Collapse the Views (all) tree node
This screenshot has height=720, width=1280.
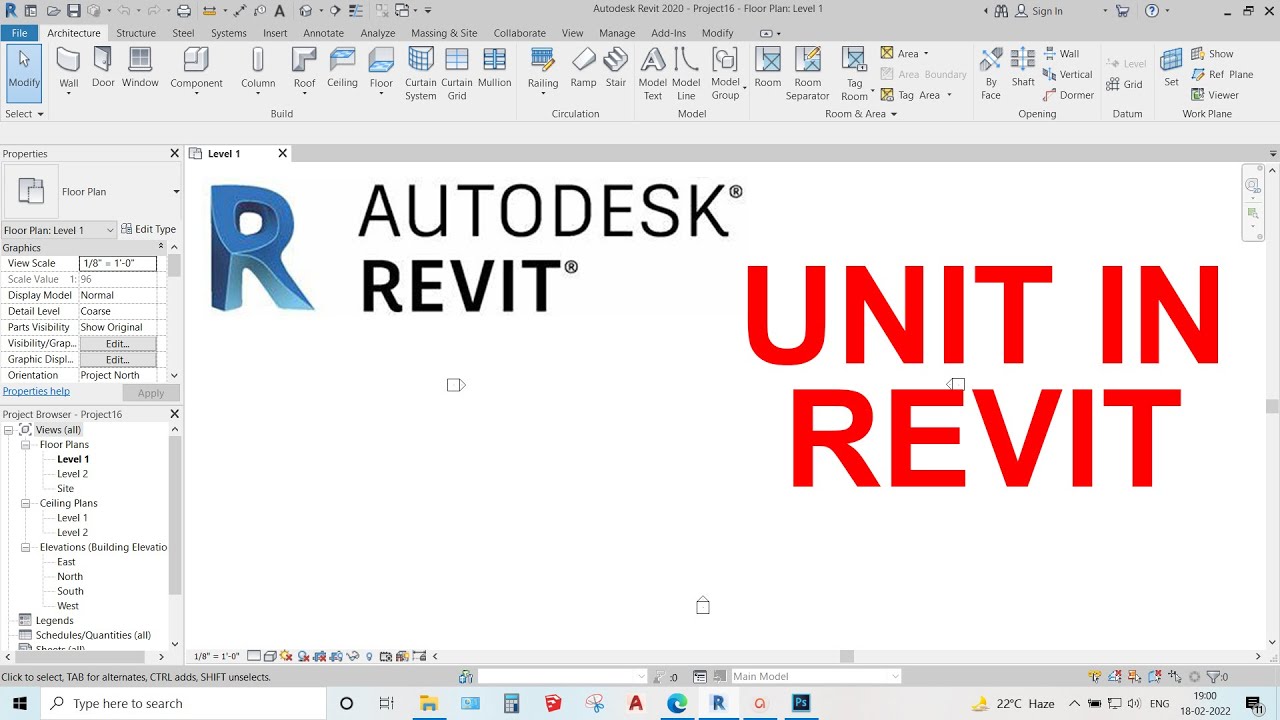(x=9, y=430)
